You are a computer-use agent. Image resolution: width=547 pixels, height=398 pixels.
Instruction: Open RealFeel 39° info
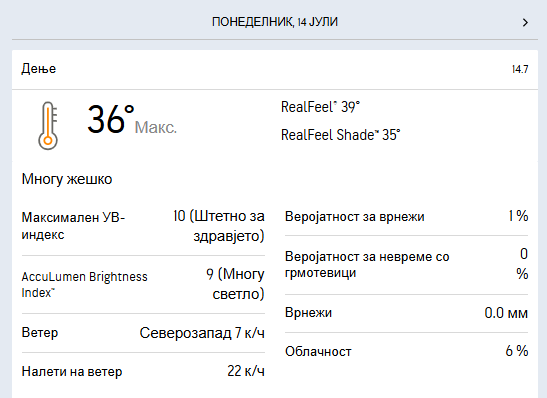[x=320, y=107]
